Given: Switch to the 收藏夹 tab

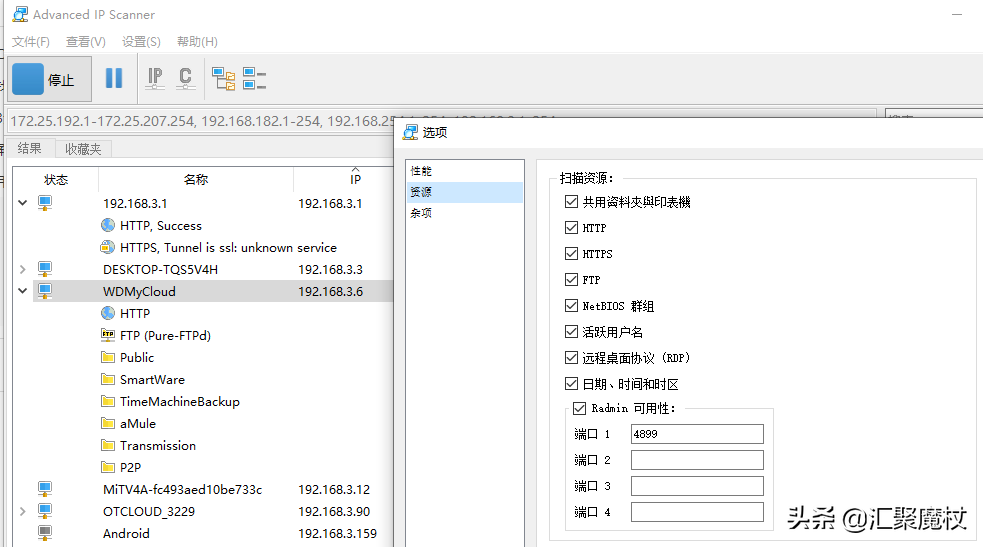Looking at the screenshot, I should 83,149.
